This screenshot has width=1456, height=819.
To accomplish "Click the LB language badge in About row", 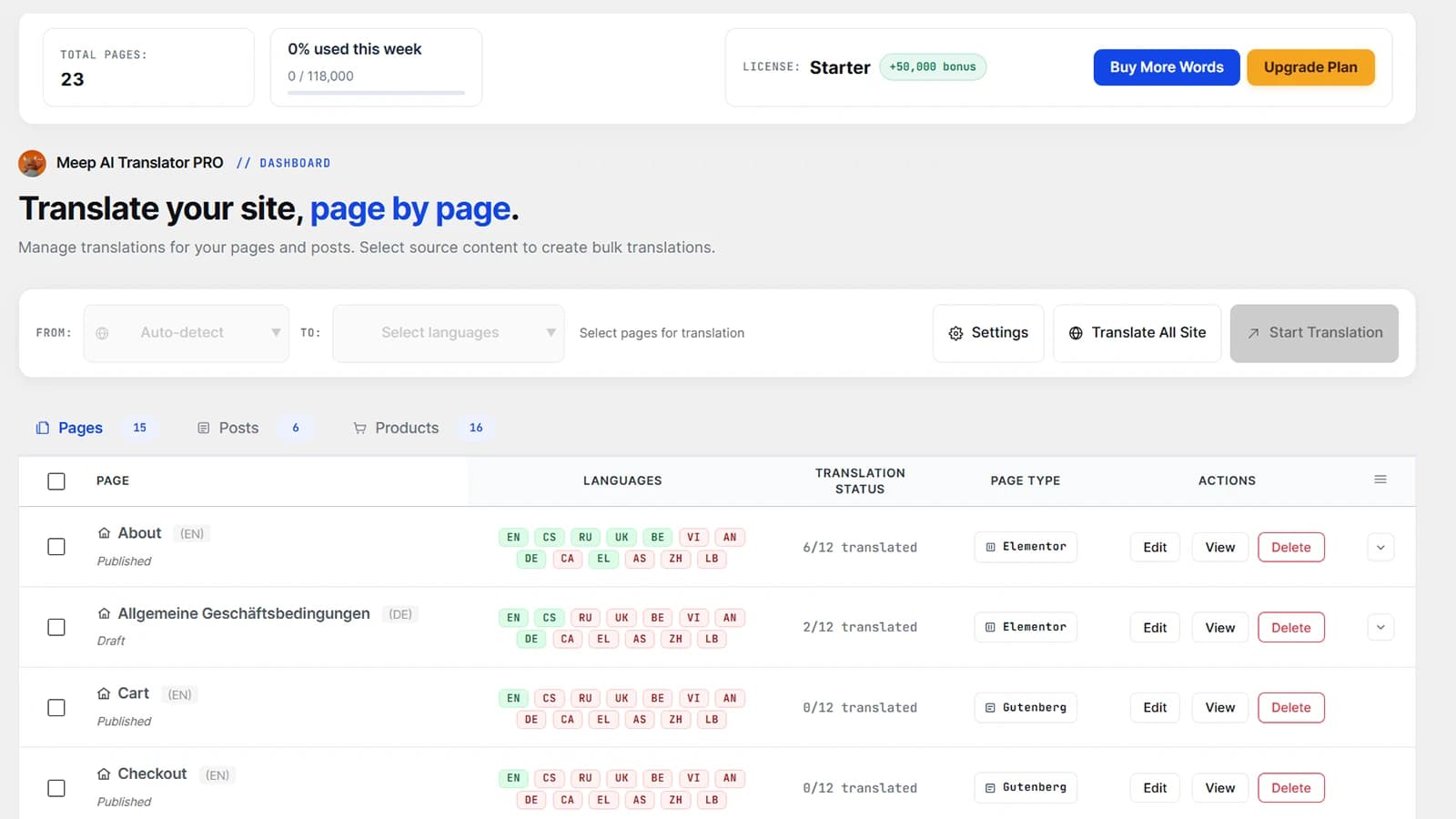I will coord(712,559).
